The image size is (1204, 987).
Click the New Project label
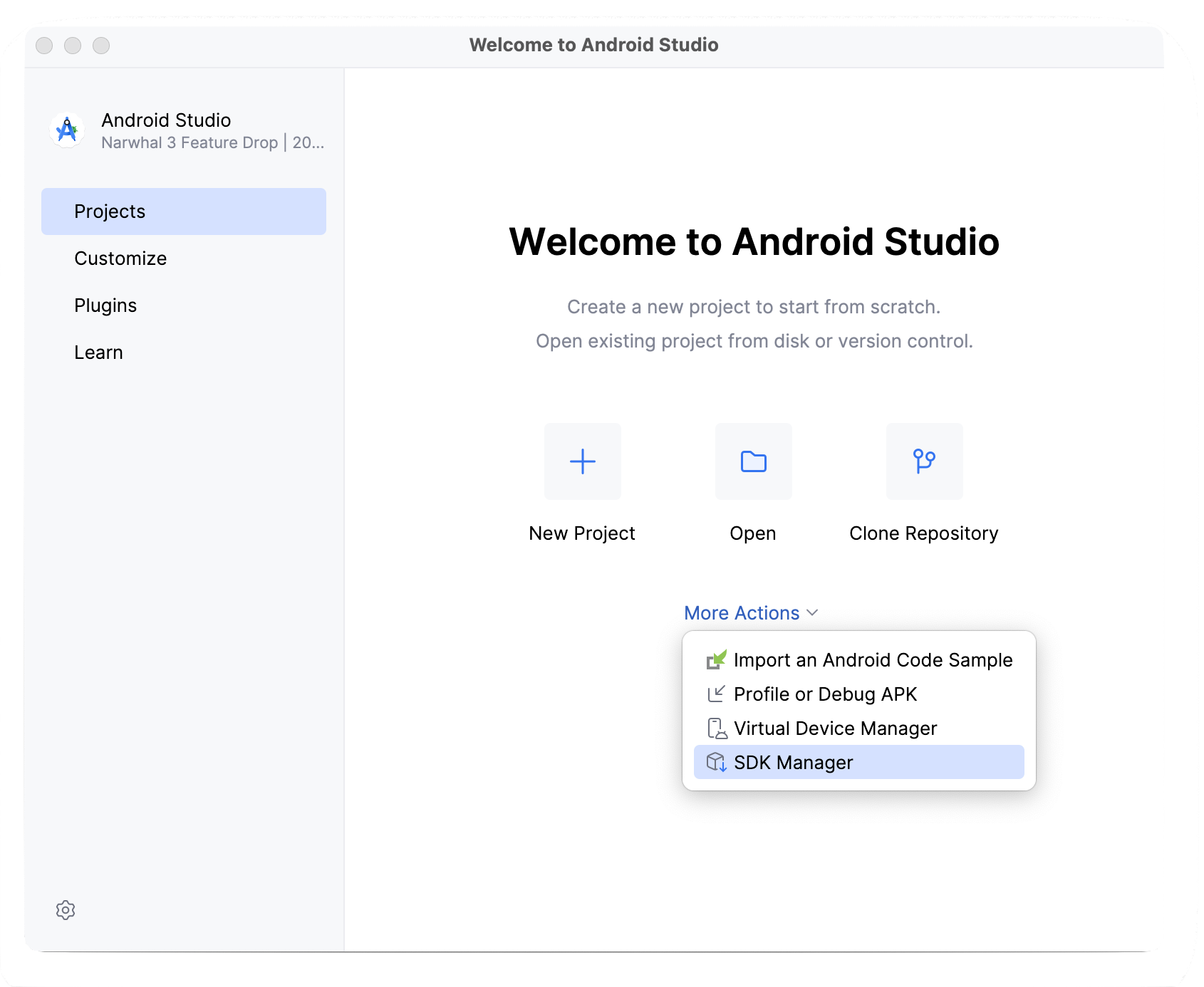coord(581,533)
